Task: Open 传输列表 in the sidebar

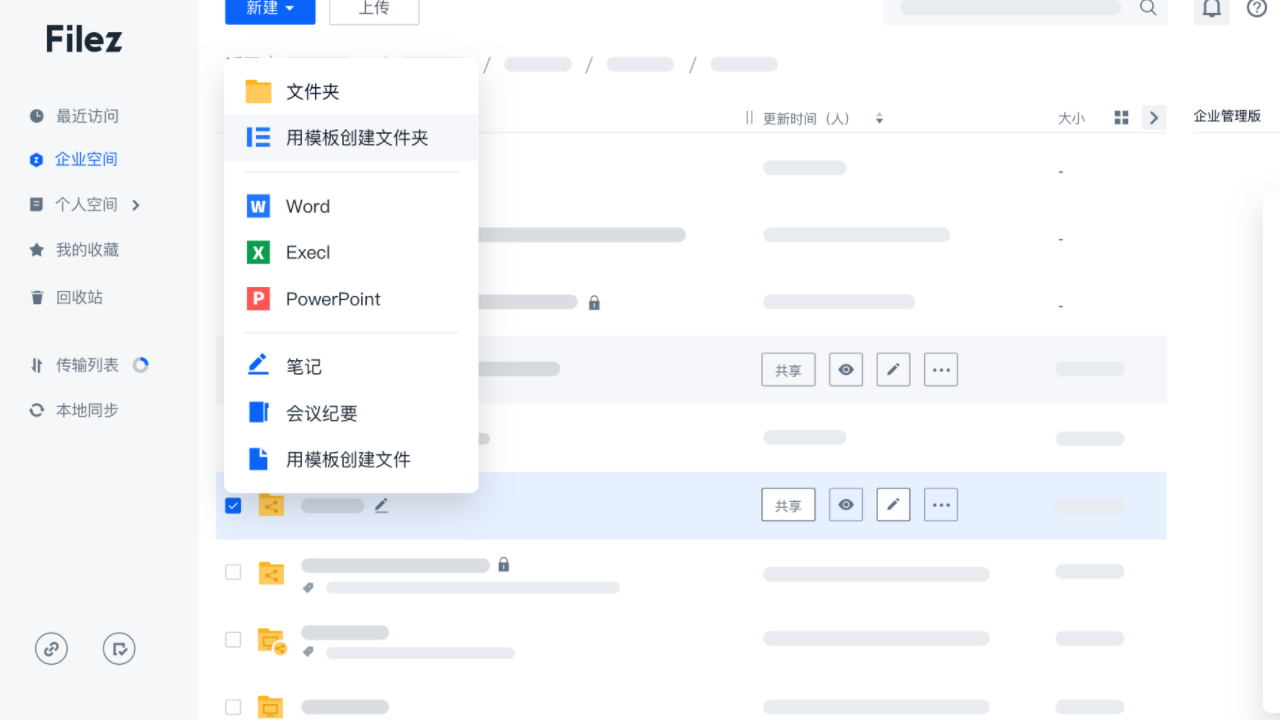Action: point(88,364)
